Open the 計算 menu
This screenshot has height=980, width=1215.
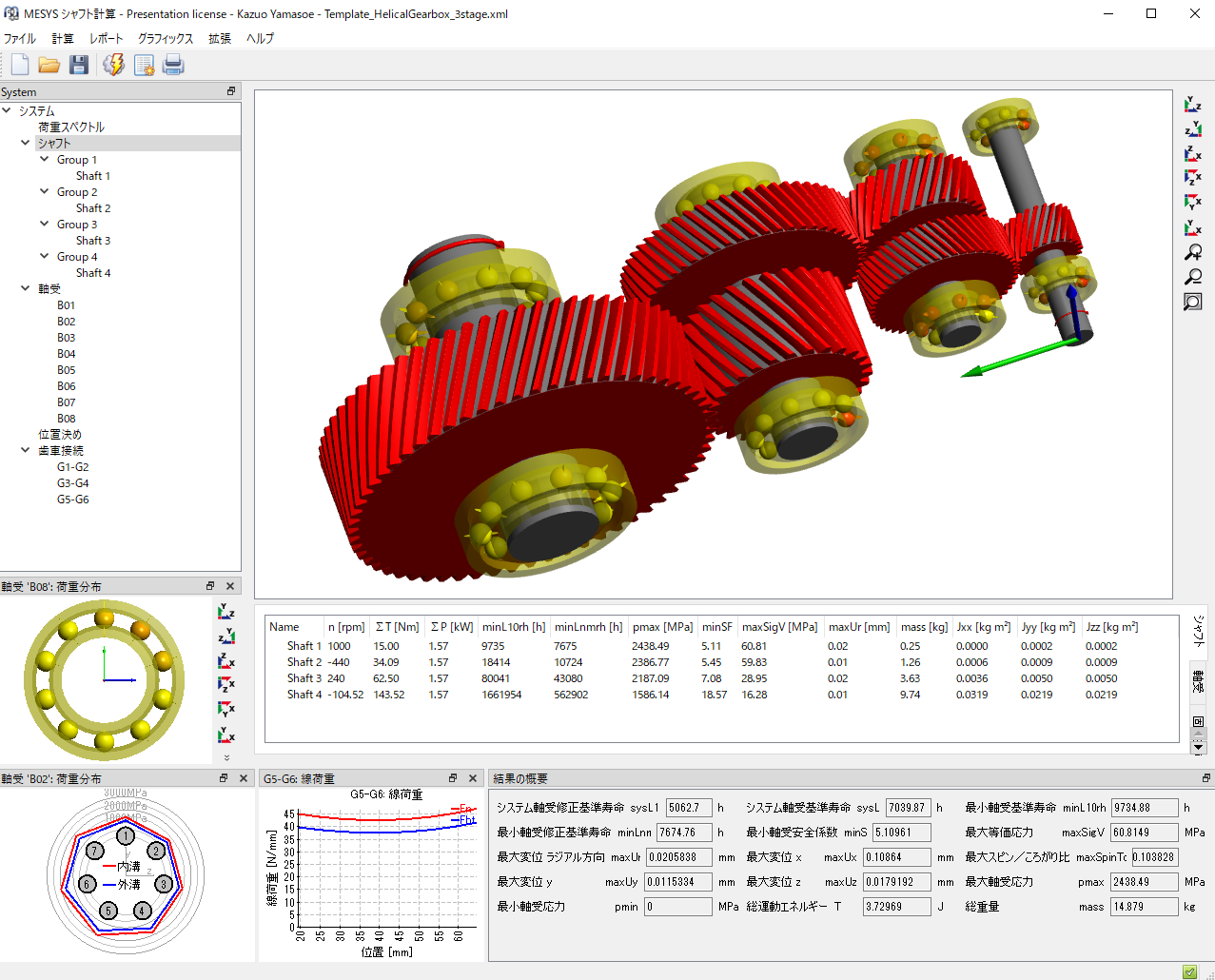pos(63,39)
